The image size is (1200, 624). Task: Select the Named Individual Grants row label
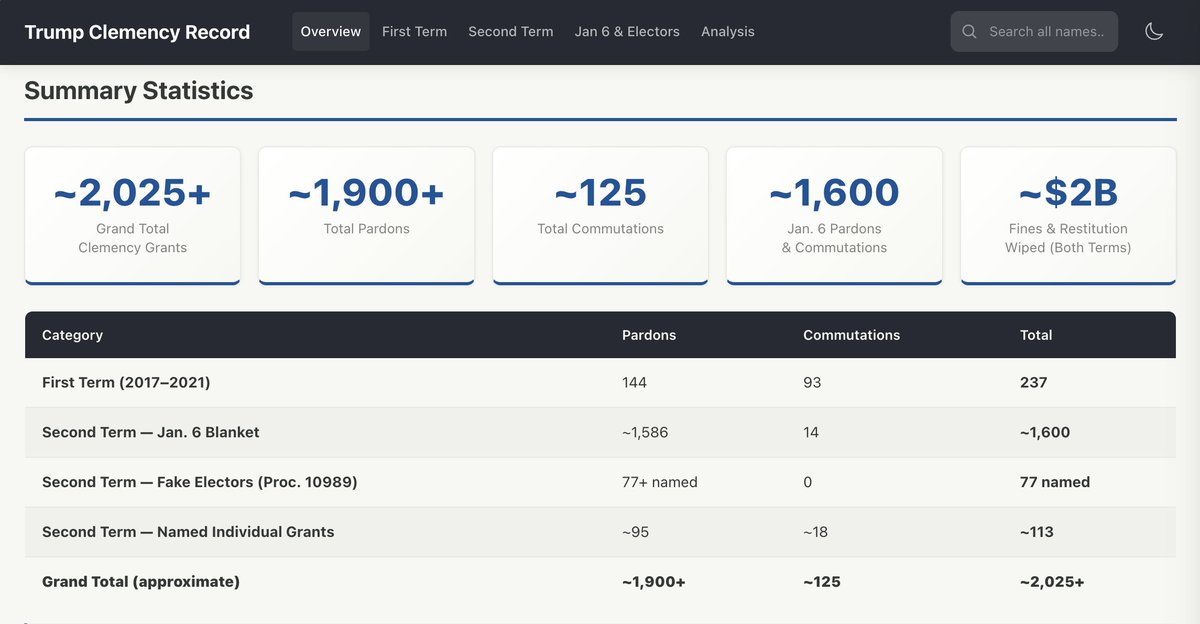click(188, 532)
